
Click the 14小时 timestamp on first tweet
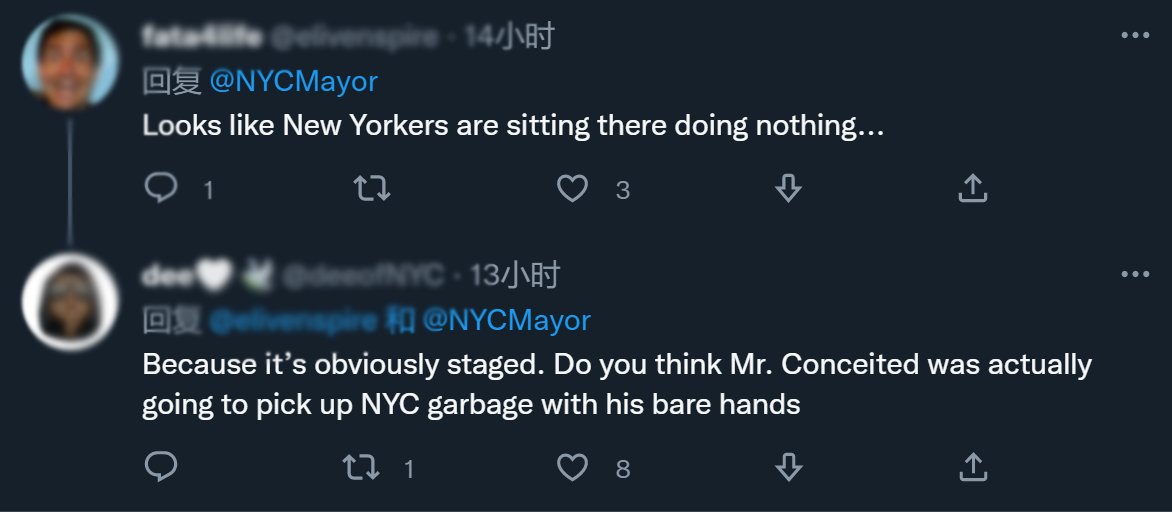point(509,38)
